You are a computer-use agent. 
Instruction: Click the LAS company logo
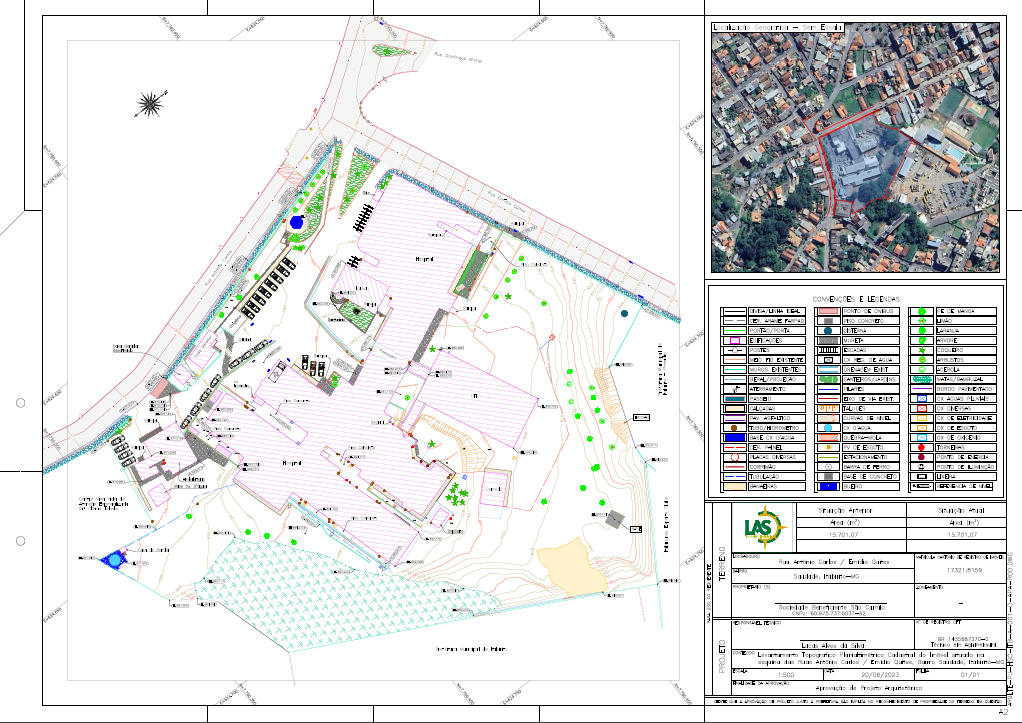click(x=763, y=527)
